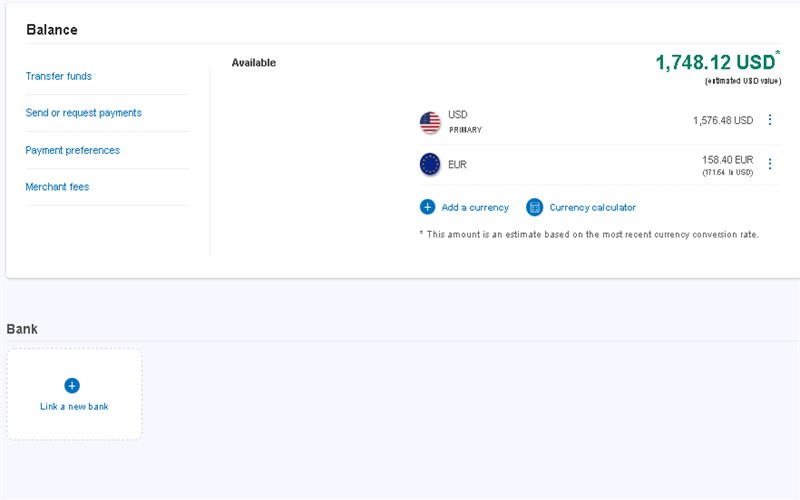Click the Balance heading

(52, 30)
